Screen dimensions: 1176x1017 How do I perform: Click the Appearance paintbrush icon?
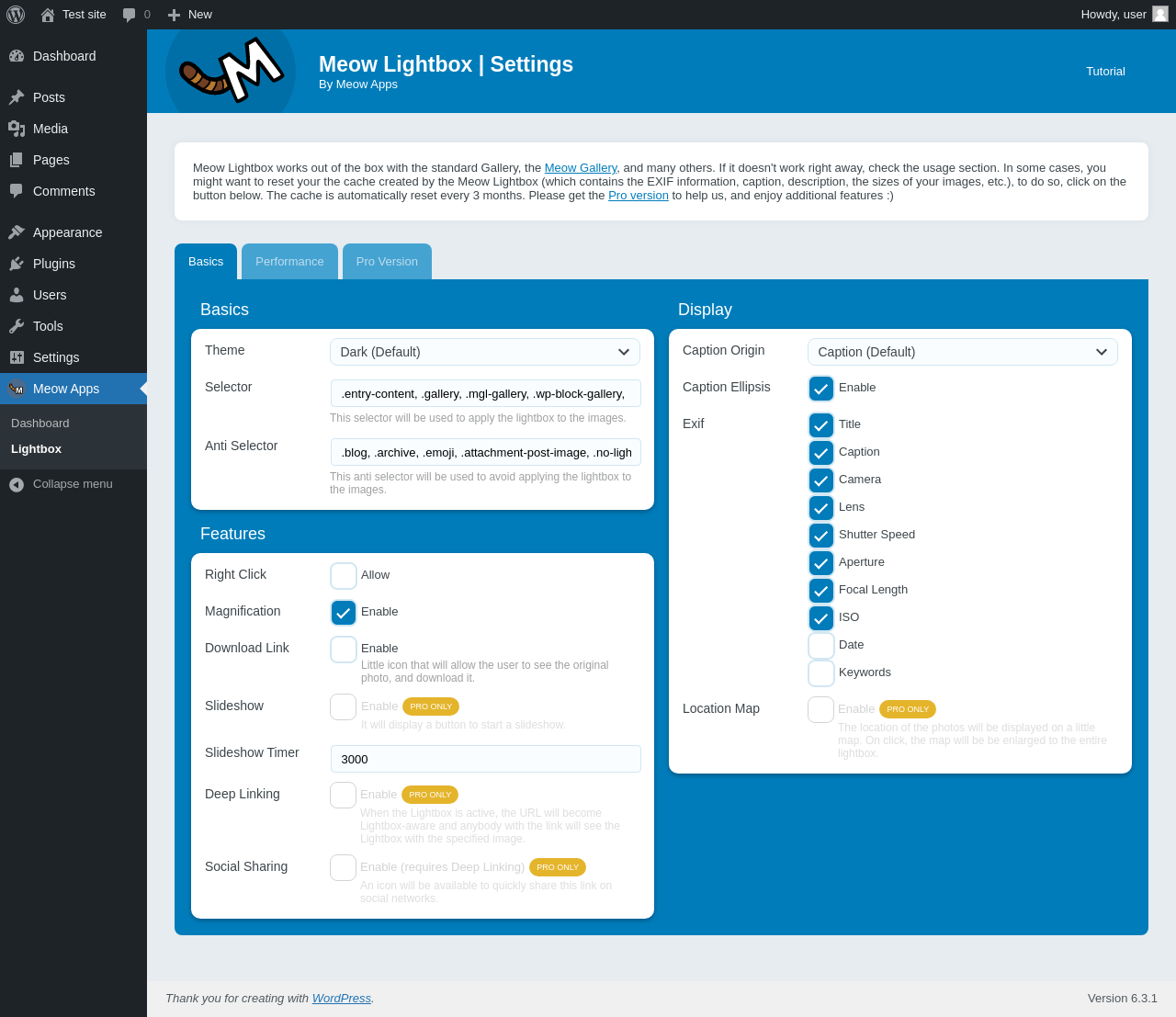point(17,232)
